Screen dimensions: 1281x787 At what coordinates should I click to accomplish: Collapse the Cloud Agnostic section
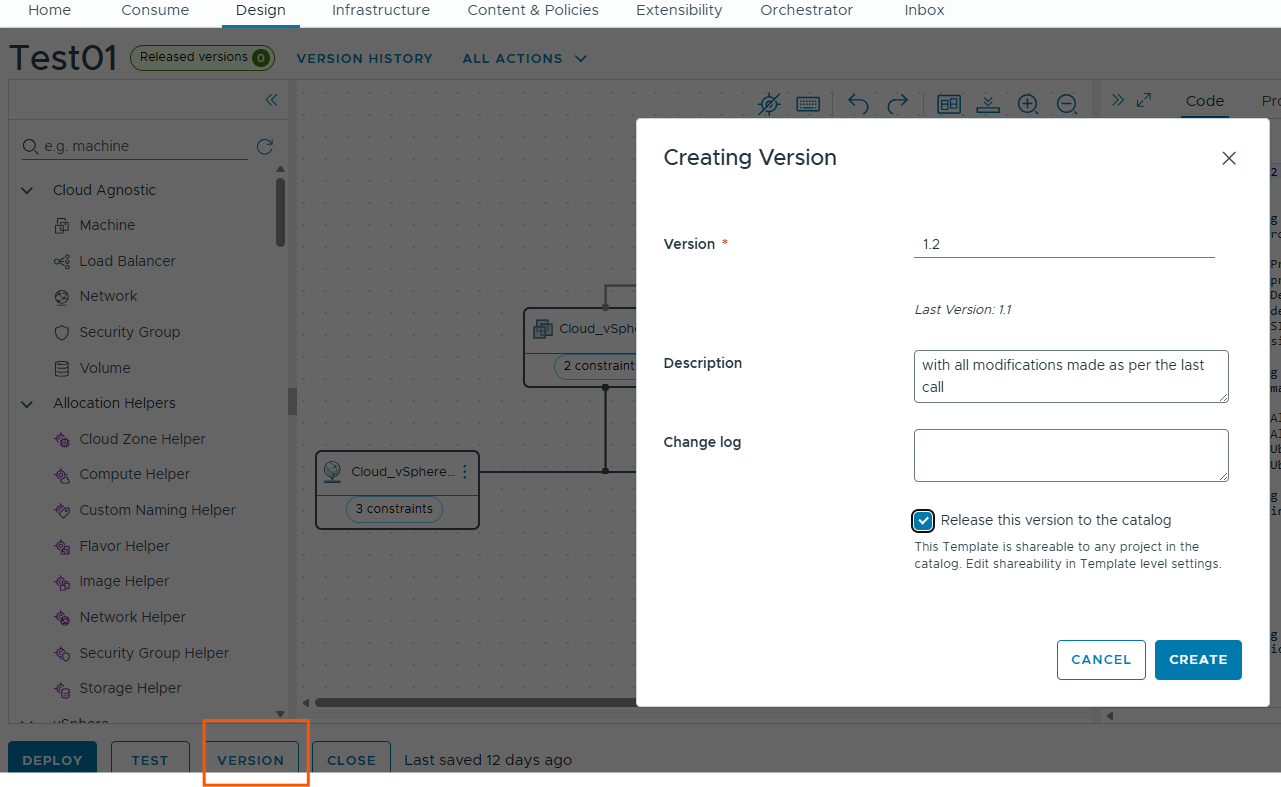(x=28, y=190)
